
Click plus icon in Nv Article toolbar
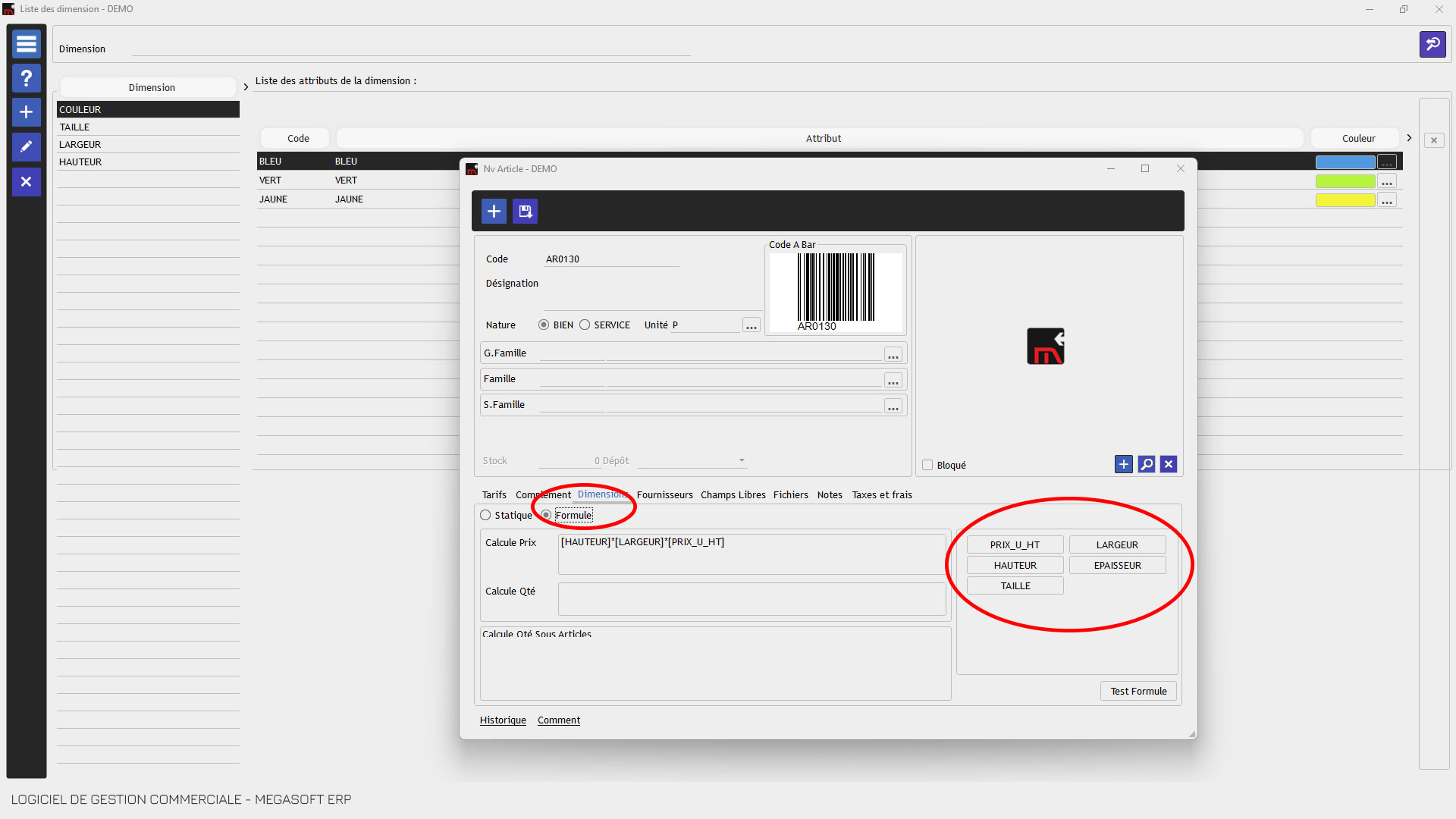click(494, 211)
